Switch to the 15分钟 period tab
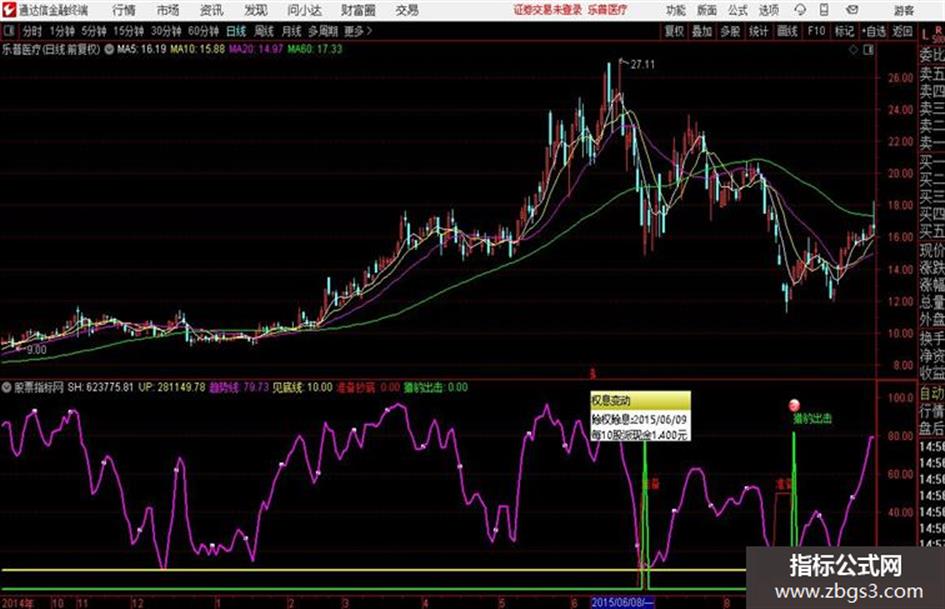The width and height of the screenshot is (945, 609). point(128,31)
